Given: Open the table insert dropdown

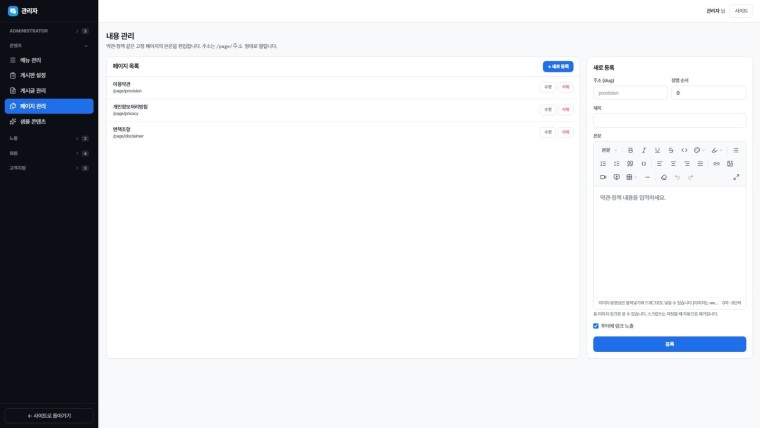Looking at the screenshot, I should pos(631,177).
